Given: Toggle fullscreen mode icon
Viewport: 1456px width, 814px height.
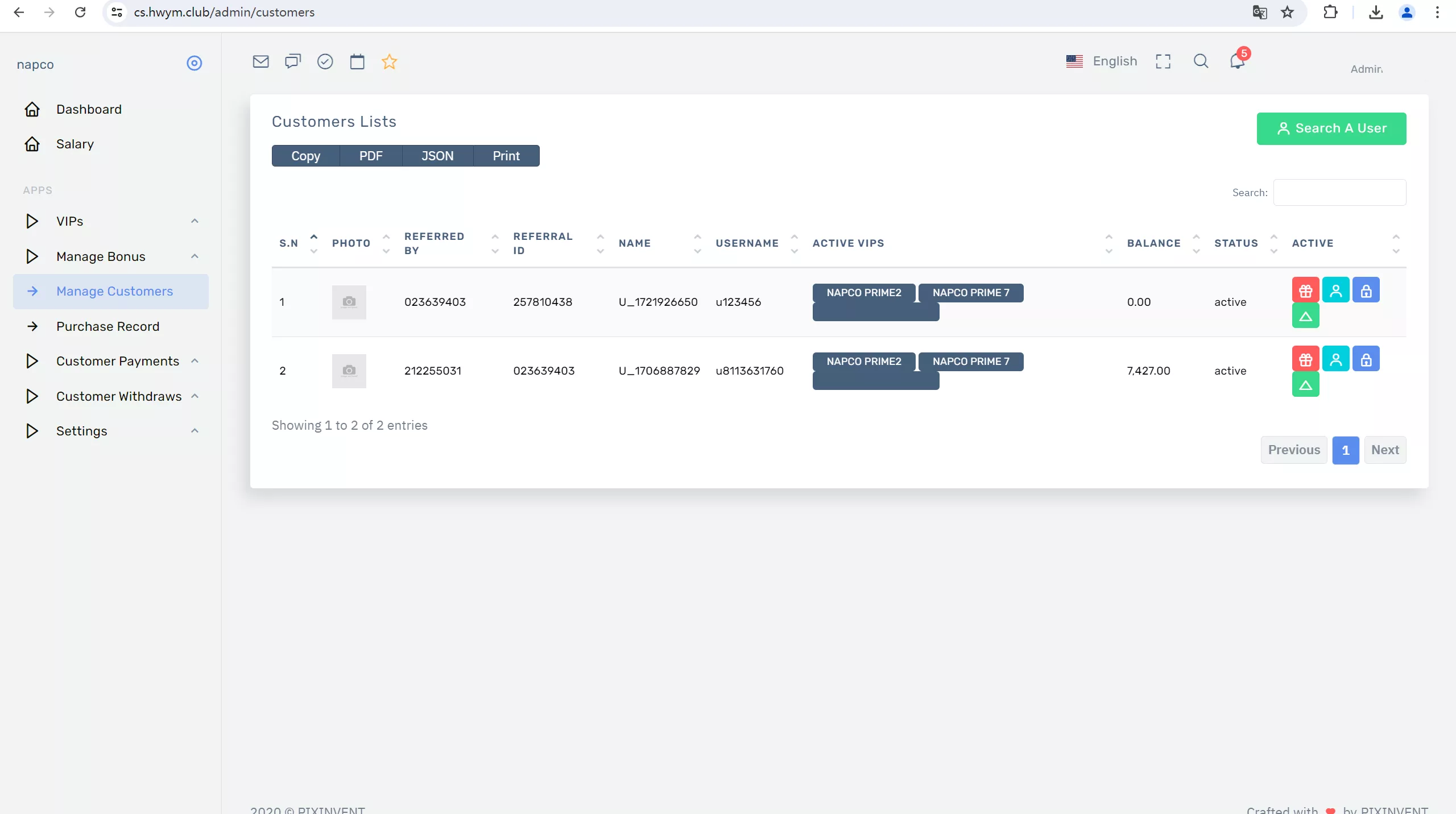Looking at the screenshot, I should (x=1163, y=61).
